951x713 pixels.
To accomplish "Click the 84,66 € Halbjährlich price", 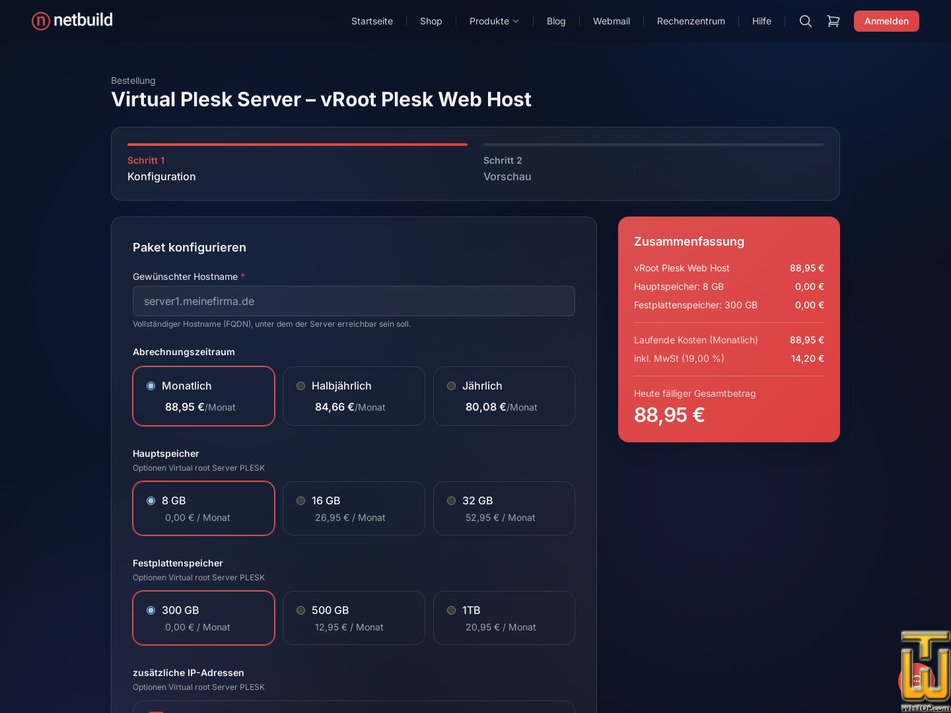I will point(350,407).
